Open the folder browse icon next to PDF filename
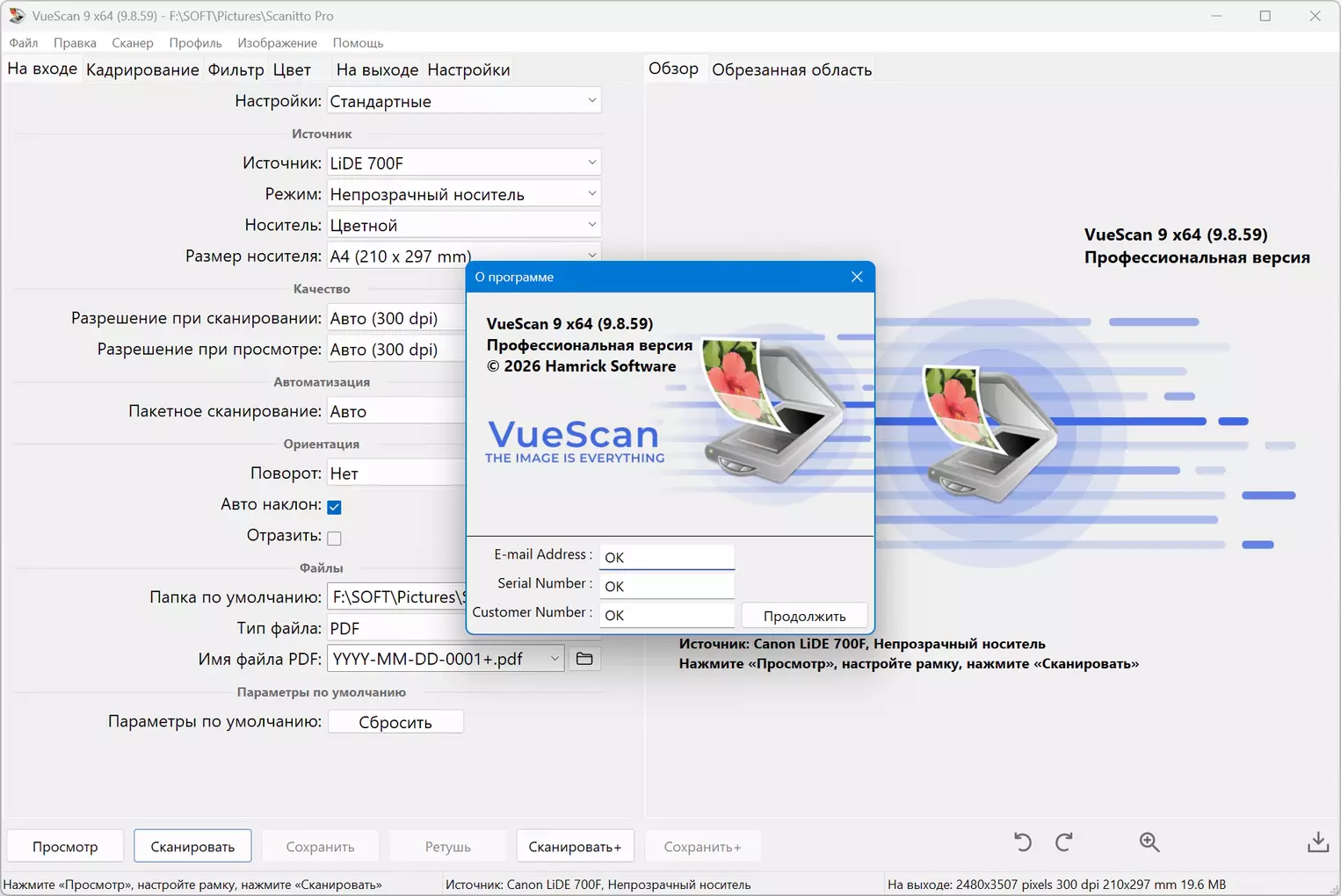The width and height of the screenshot is (1341, 896). [584, 659]
